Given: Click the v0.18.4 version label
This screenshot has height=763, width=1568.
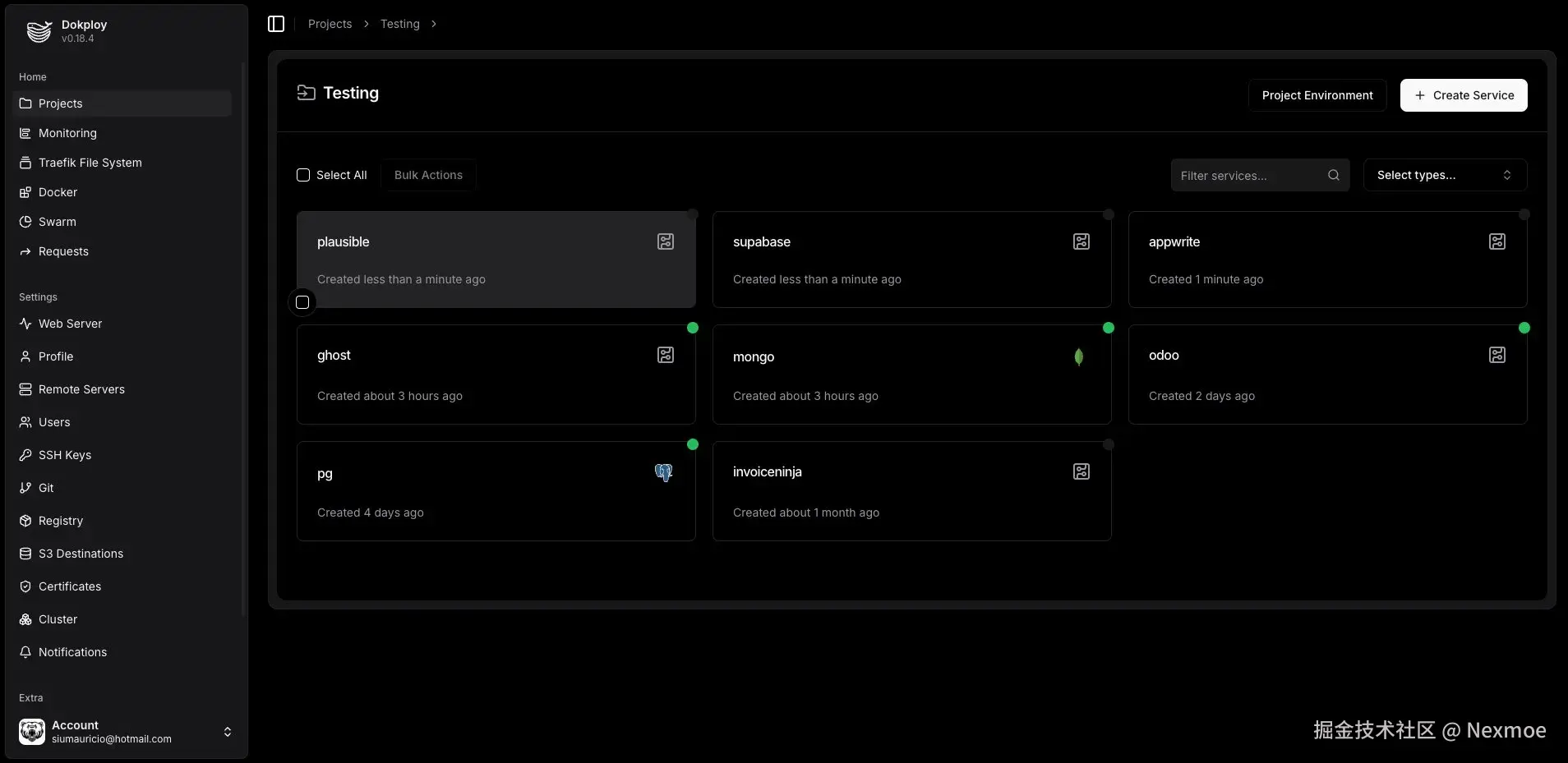Looking at the screenshot, I should click(x=77, y=39).
